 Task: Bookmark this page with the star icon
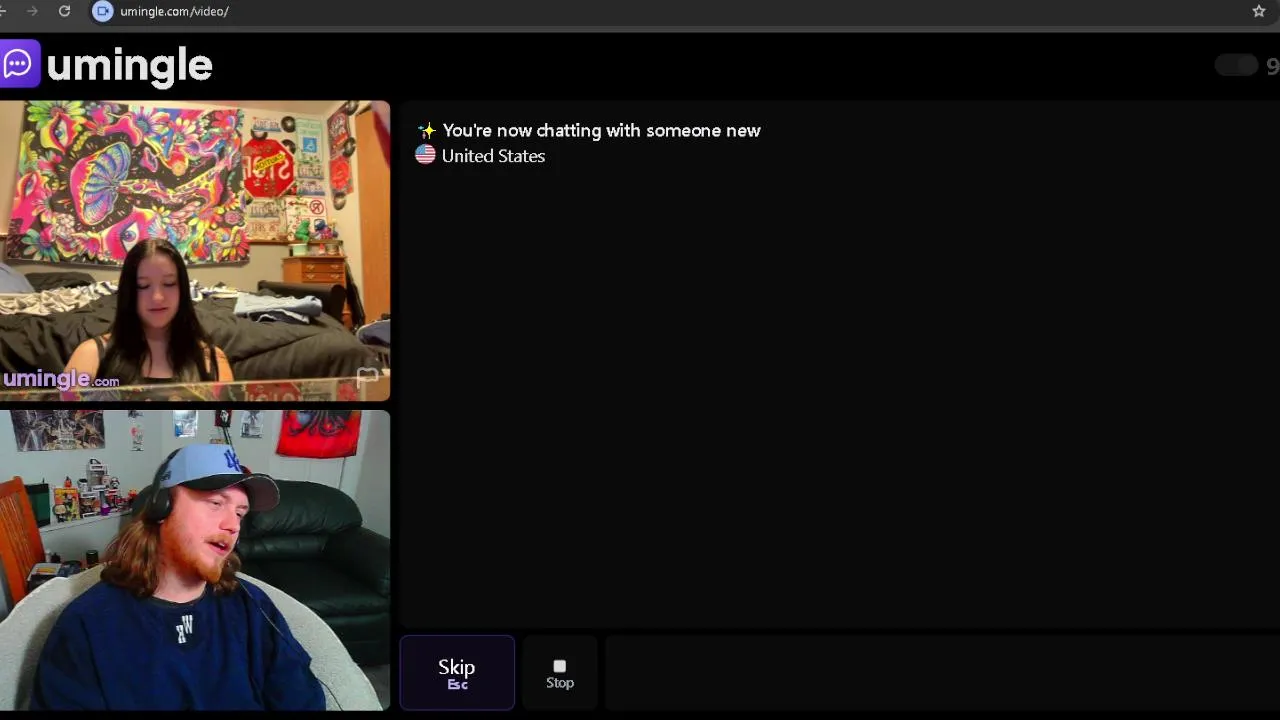click(1259, 11)
